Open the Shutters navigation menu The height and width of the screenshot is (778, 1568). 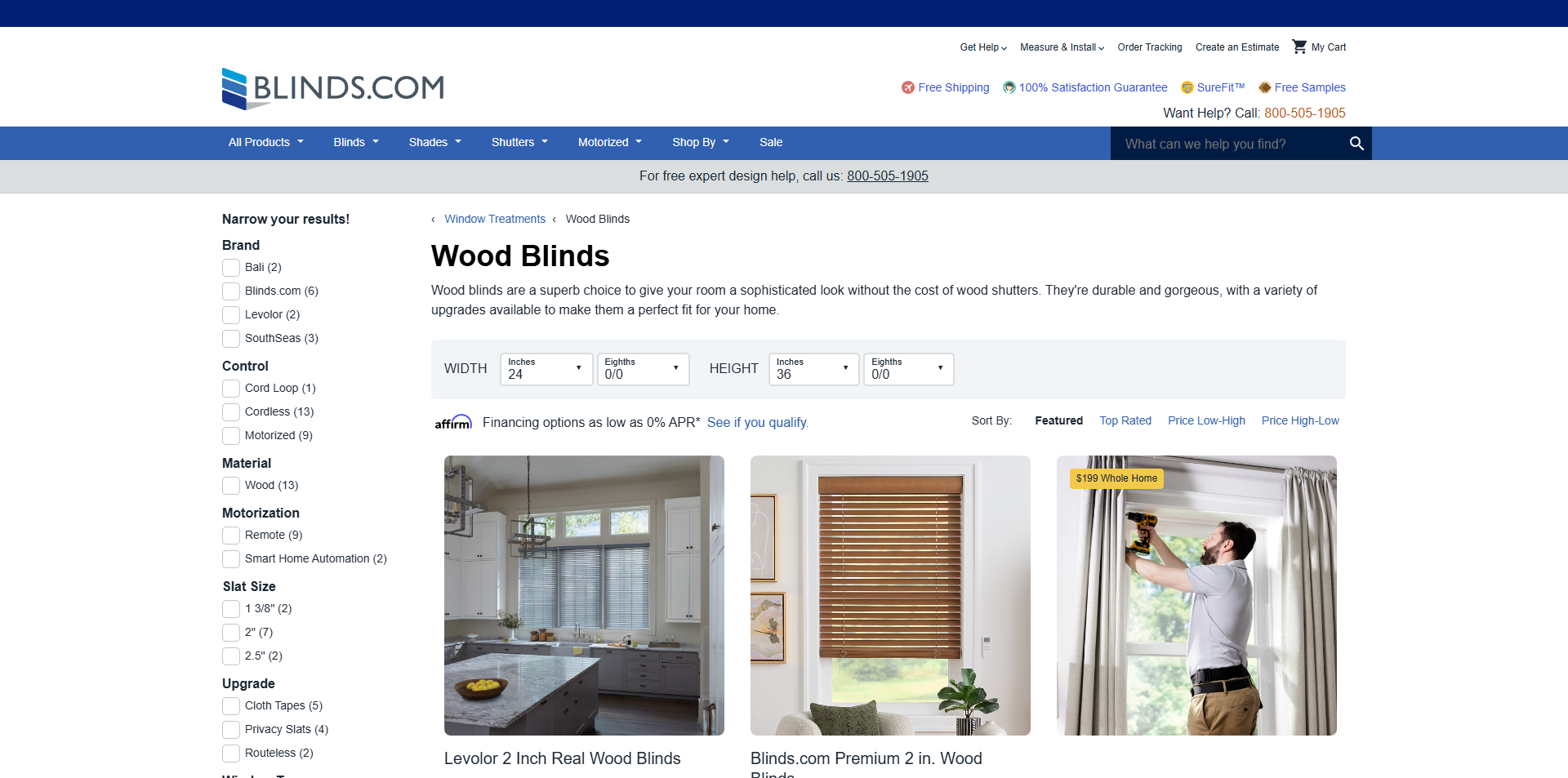pyautogui.click(x=519, y=142)
